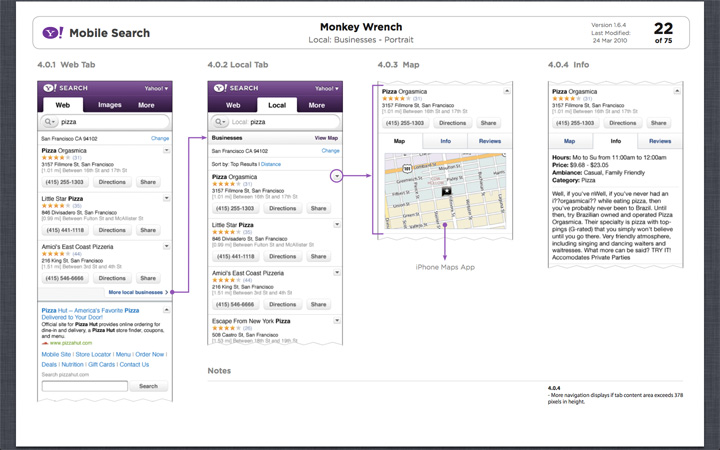This screenshot has width=720, height=450.
Task: Collapse Pizza Orgasmica details in the Map screen
Action: 505,93
